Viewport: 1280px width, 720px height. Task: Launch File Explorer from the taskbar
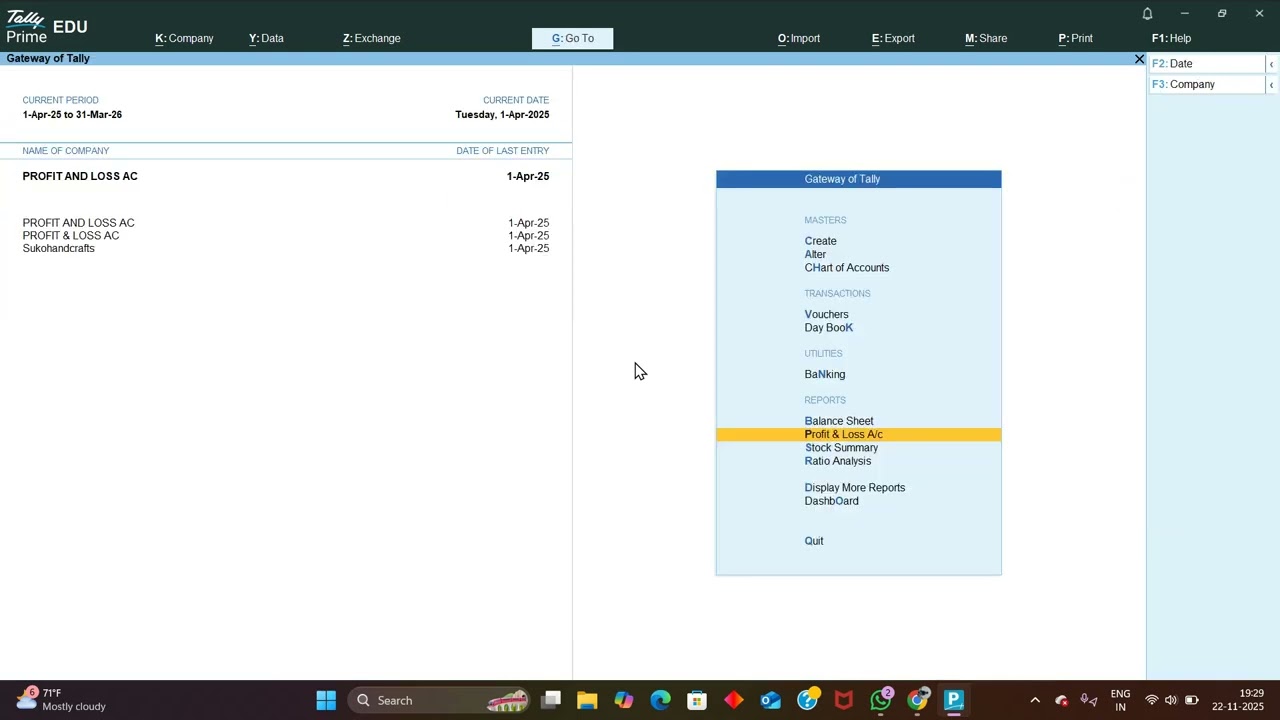(587, 700)
